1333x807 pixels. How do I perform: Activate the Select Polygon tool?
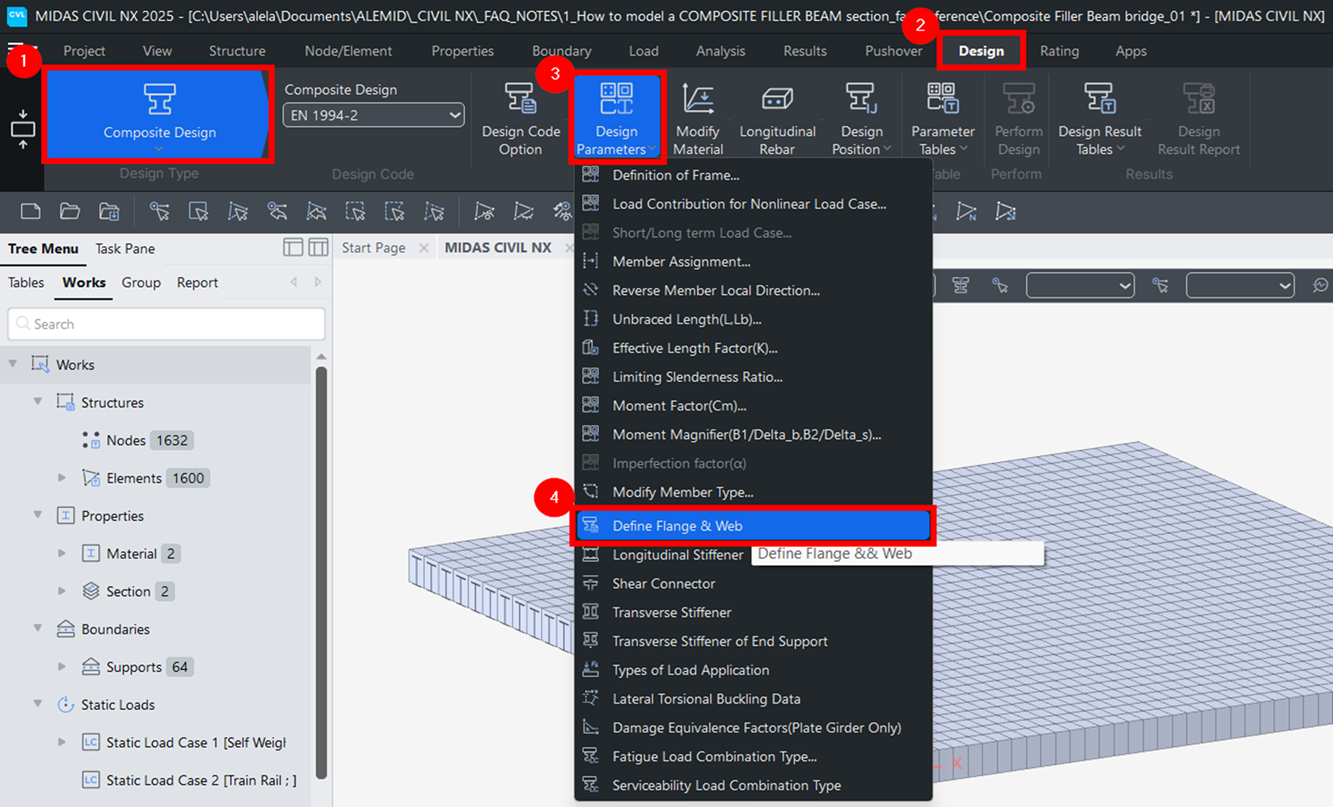pos(237,211)
